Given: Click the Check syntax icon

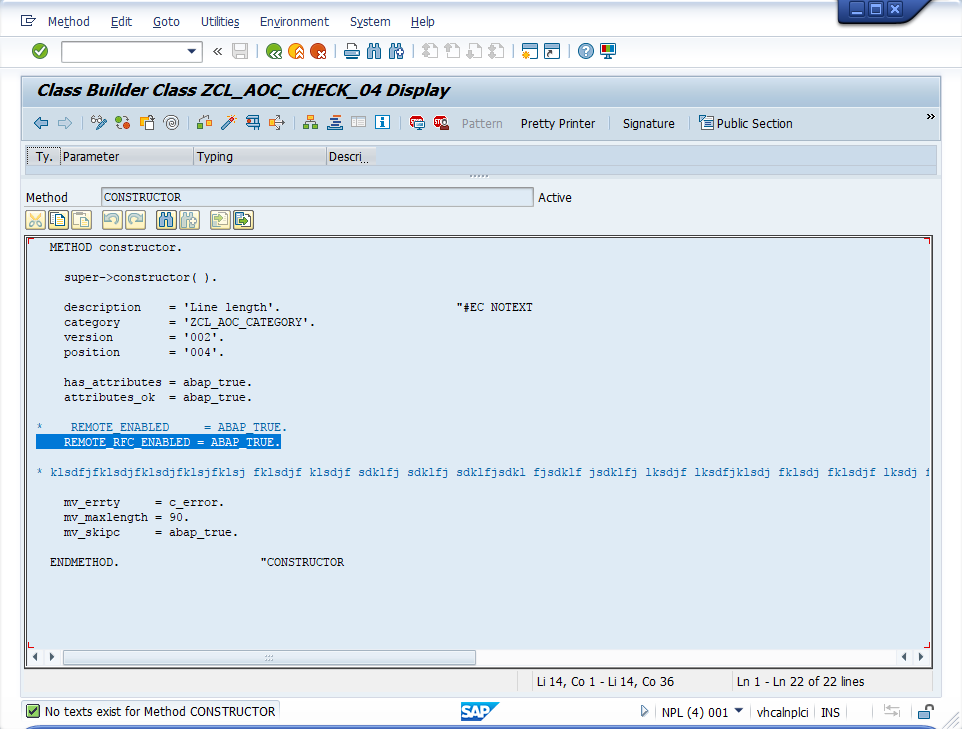Looking at the screenshot, I should coord(204,123).
